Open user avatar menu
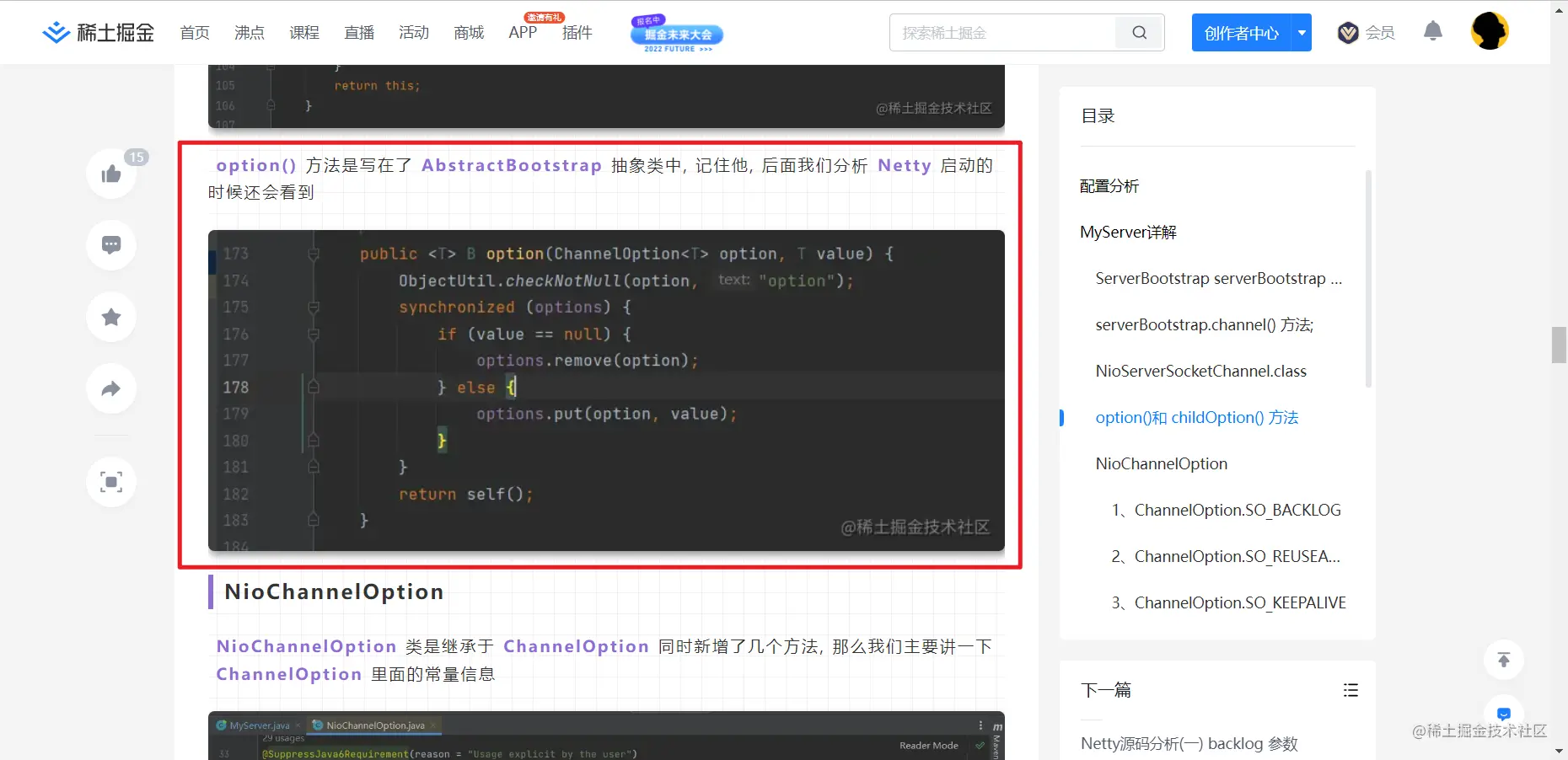 (1490, 32)
